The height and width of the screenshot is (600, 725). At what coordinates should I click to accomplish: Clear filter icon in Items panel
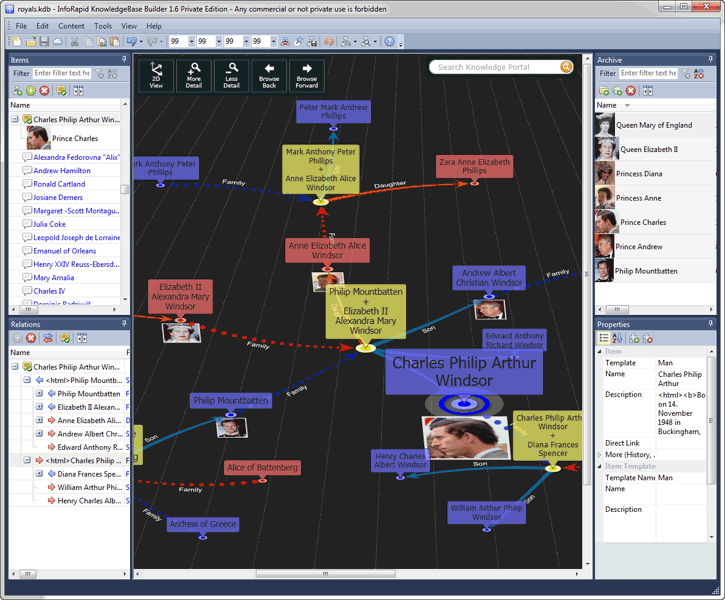[x=99, y=73]
